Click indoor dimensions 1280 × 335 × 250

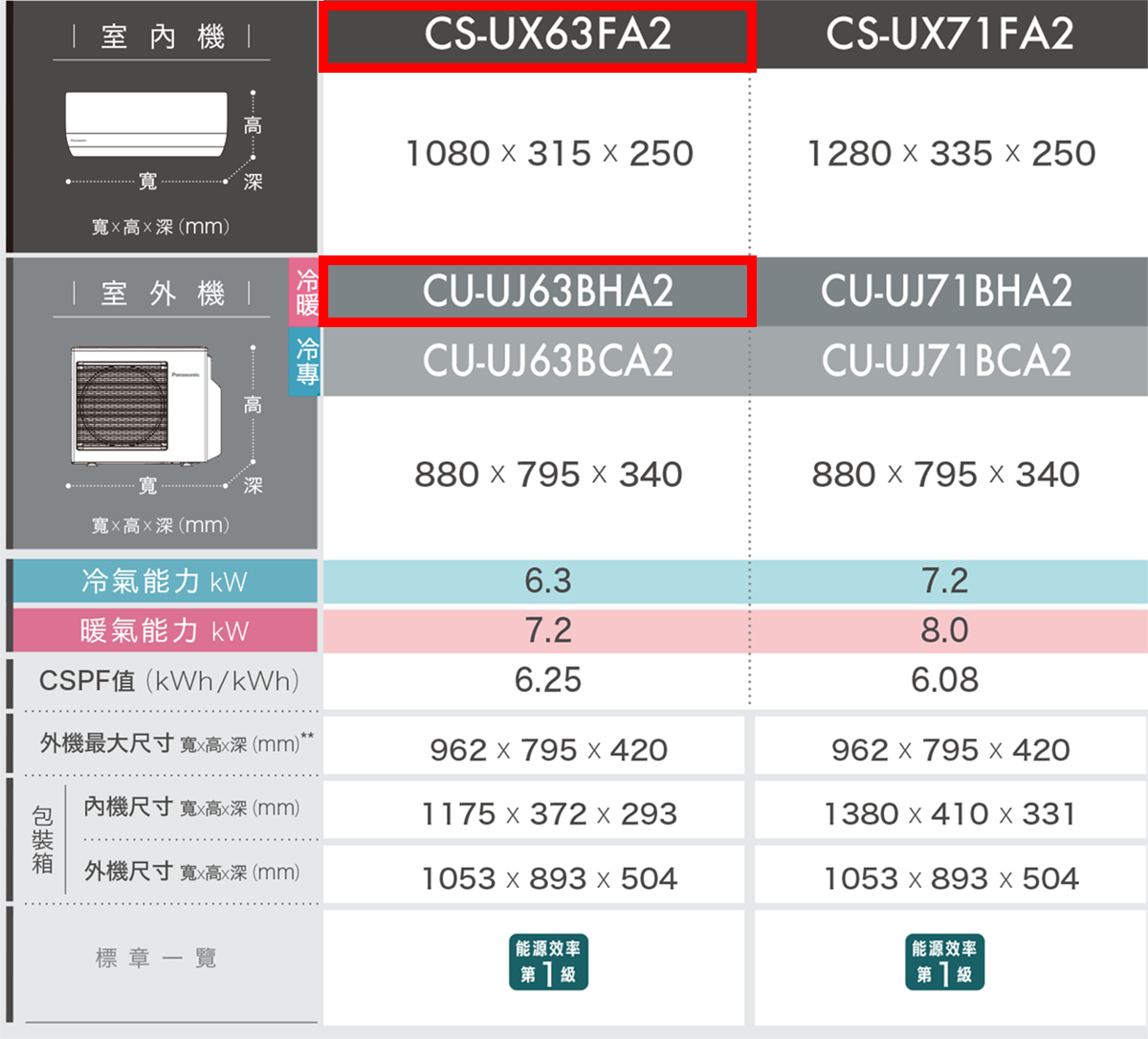(951, 153)
